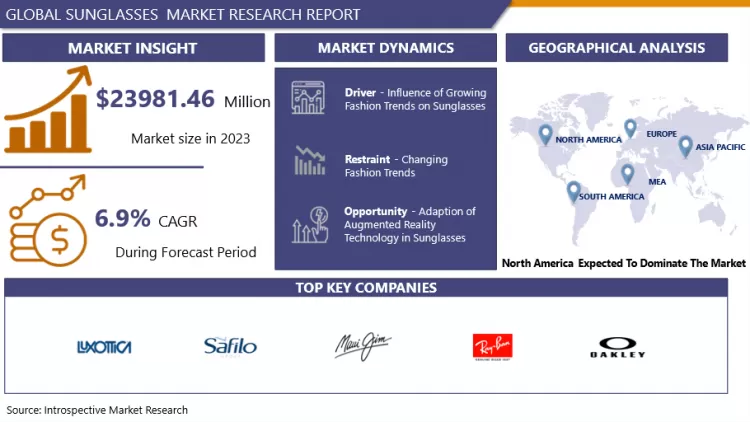Click the Opportunity Augmented Reality text
Screen dimensions: 750x422
click(410, 224)
